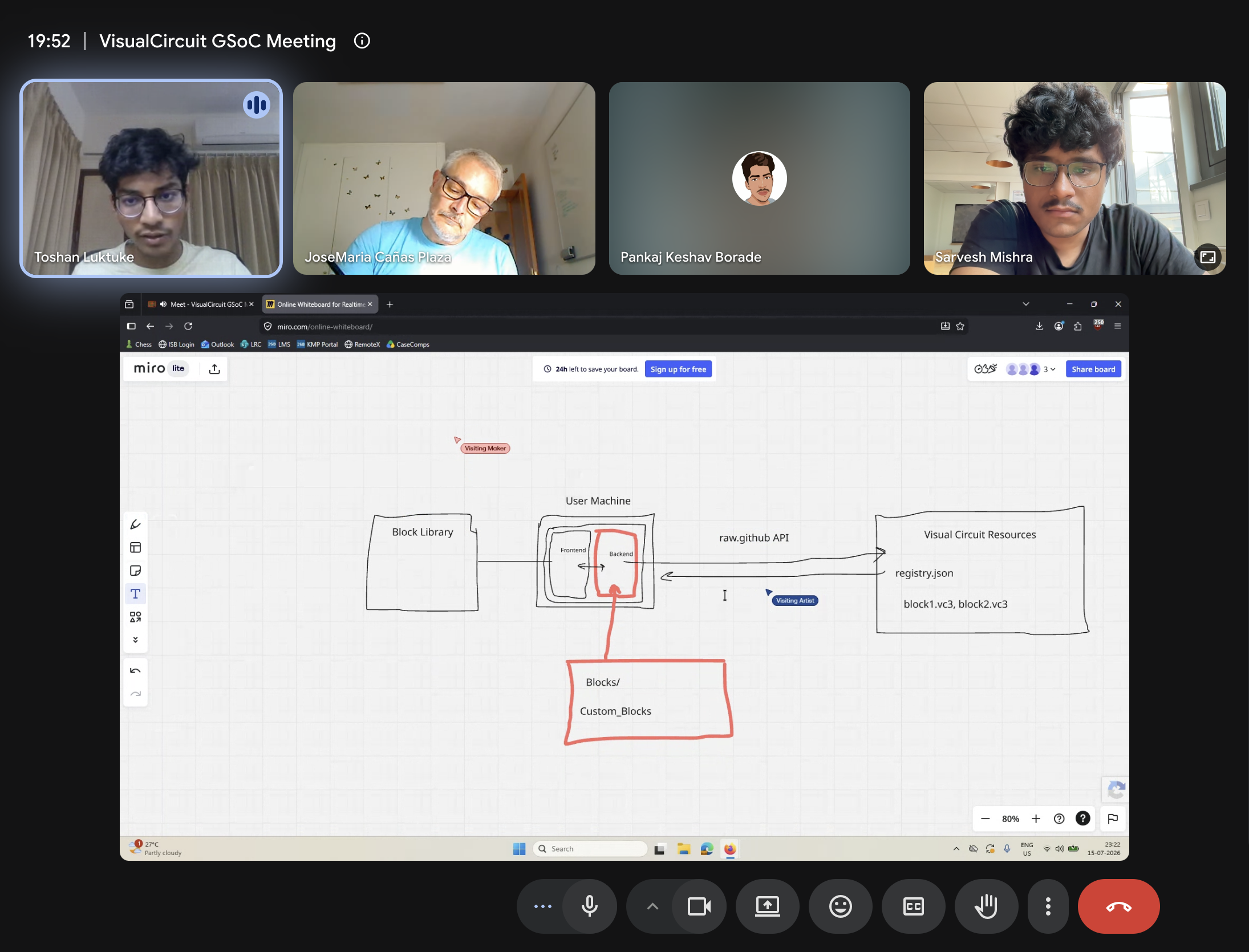Expand video settings chevron beside camera

[652, 906]
